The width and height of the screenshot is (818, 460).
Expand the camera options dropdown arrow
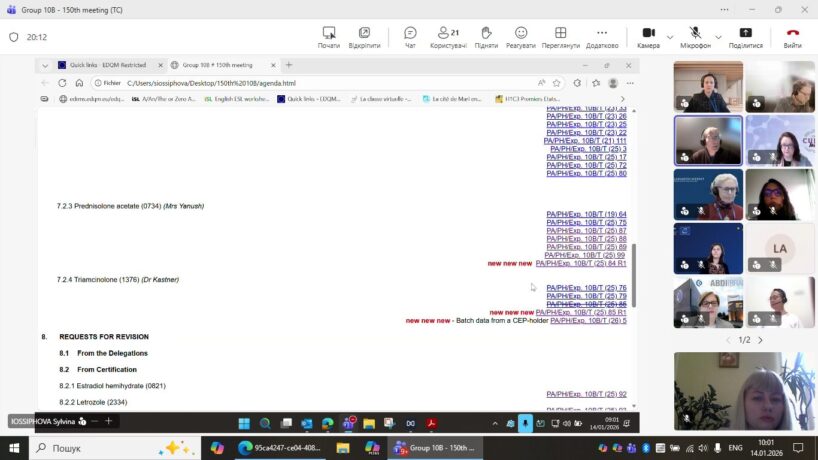coord(665,33)
